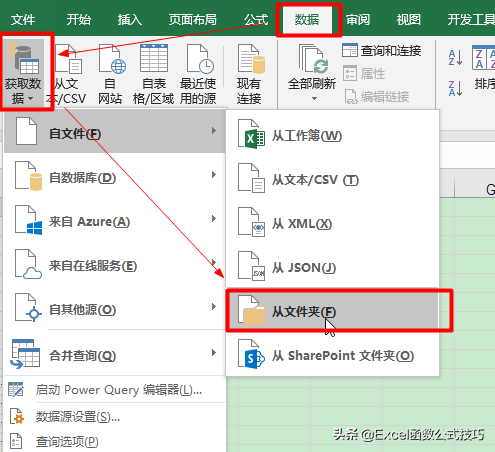Click the 自表格/区域 table icon
The height and width of the screenshot is (452, 495).
point(154,58)
